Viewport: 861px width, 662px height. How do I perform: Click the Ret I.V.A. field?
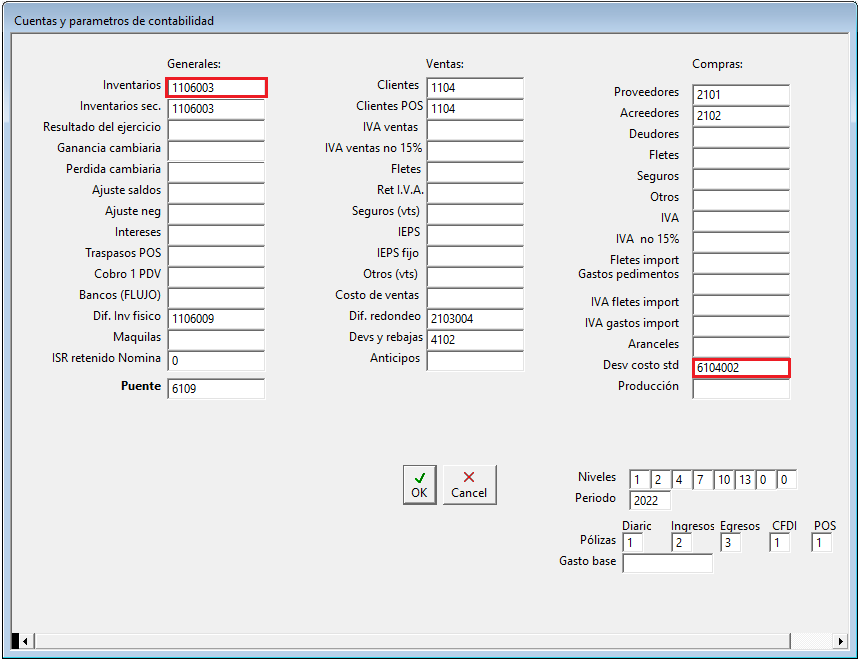coord(476,193)
